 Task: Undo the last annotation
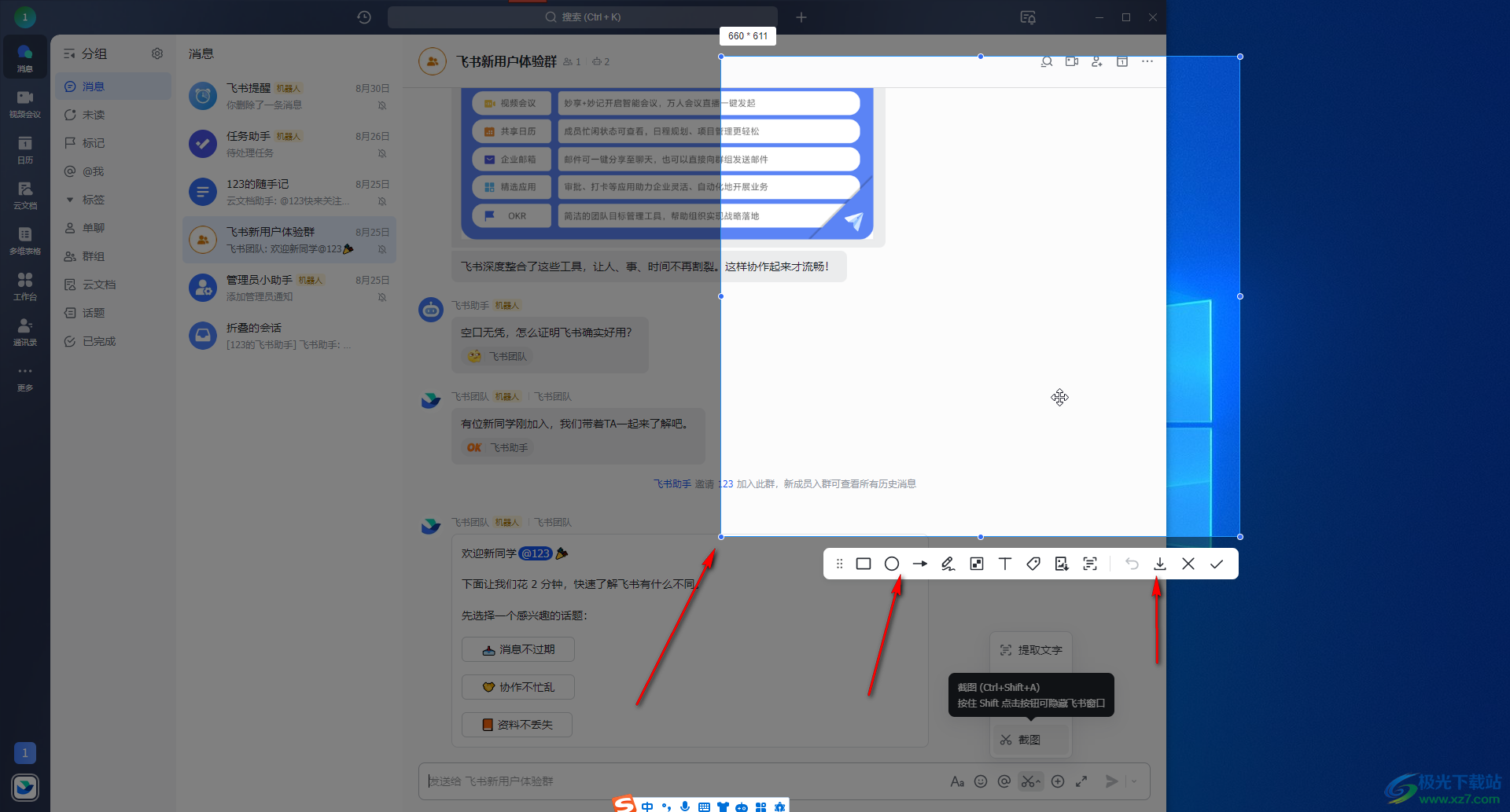pos(1132,564)
